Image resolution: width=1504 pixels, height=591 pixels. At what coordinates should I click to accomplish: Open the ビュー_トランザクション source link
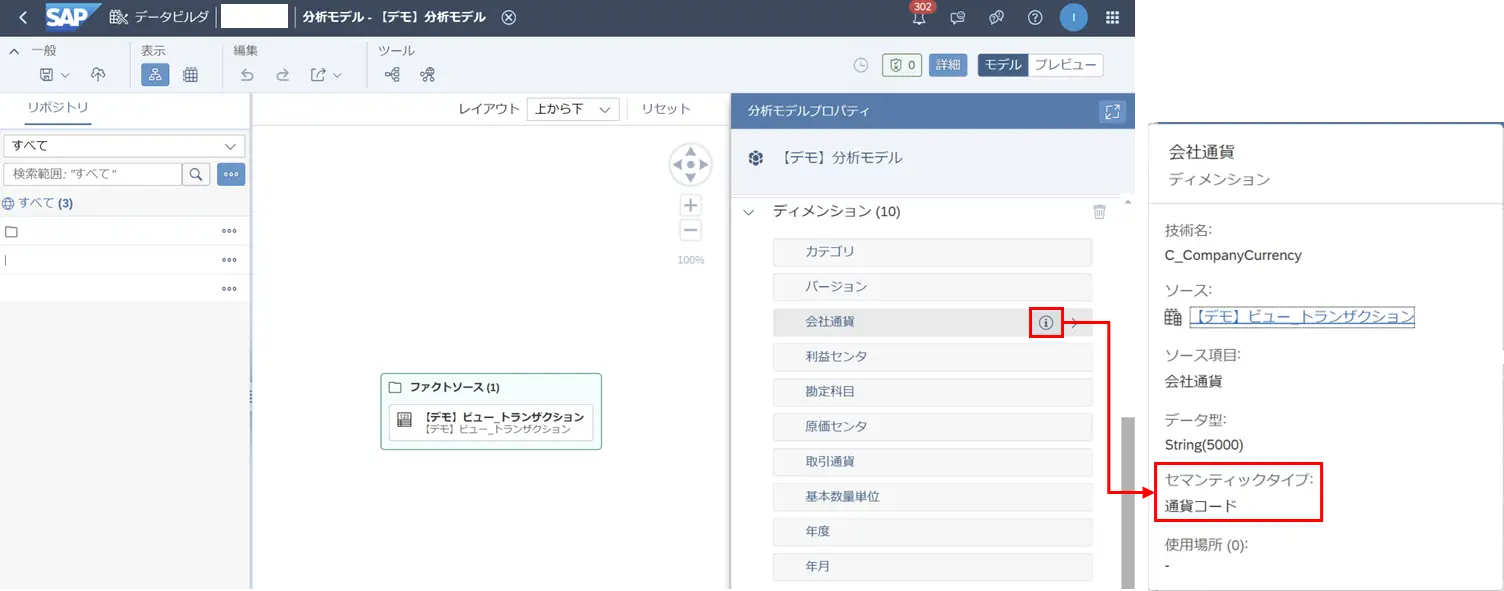[1302, 317]
